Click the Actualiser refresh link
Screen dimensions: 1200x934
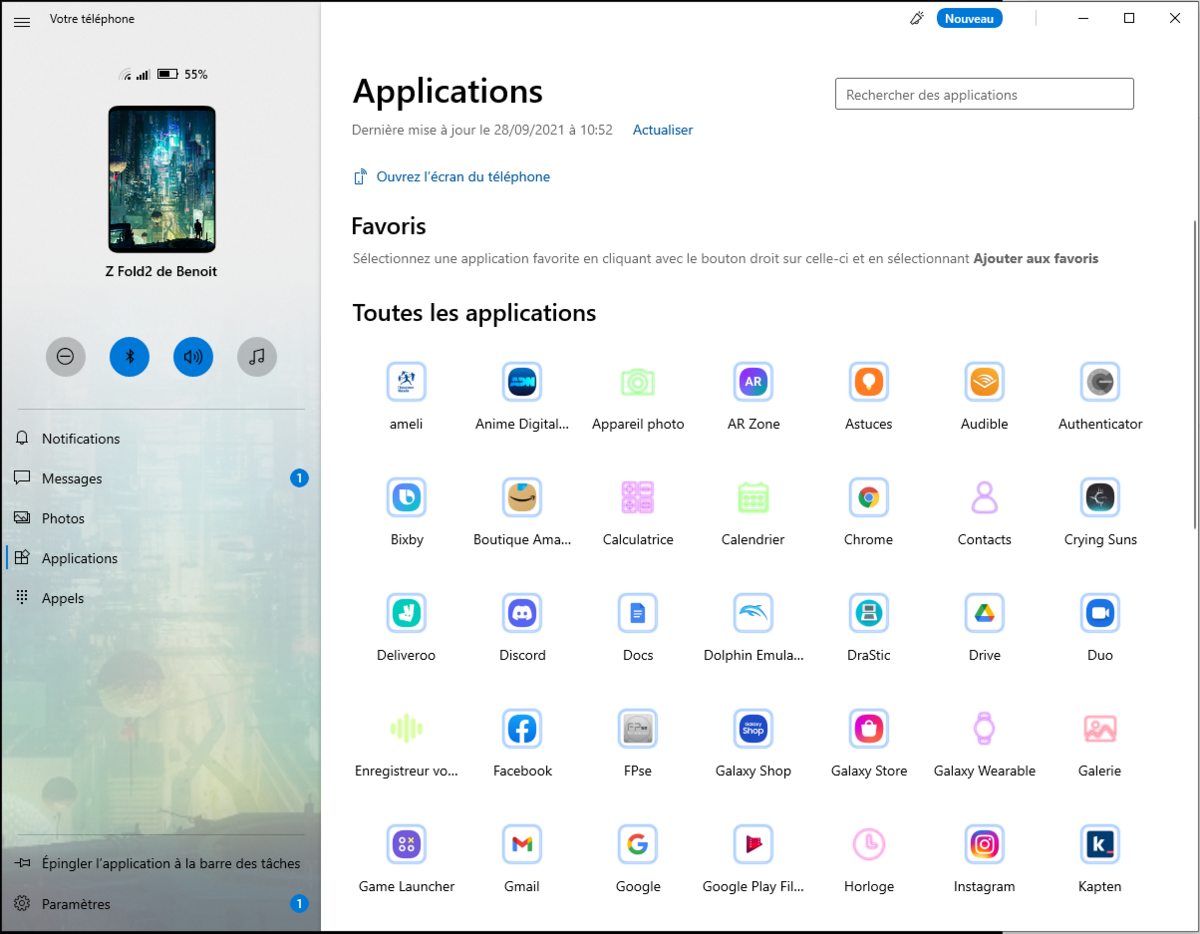[663, 130]
